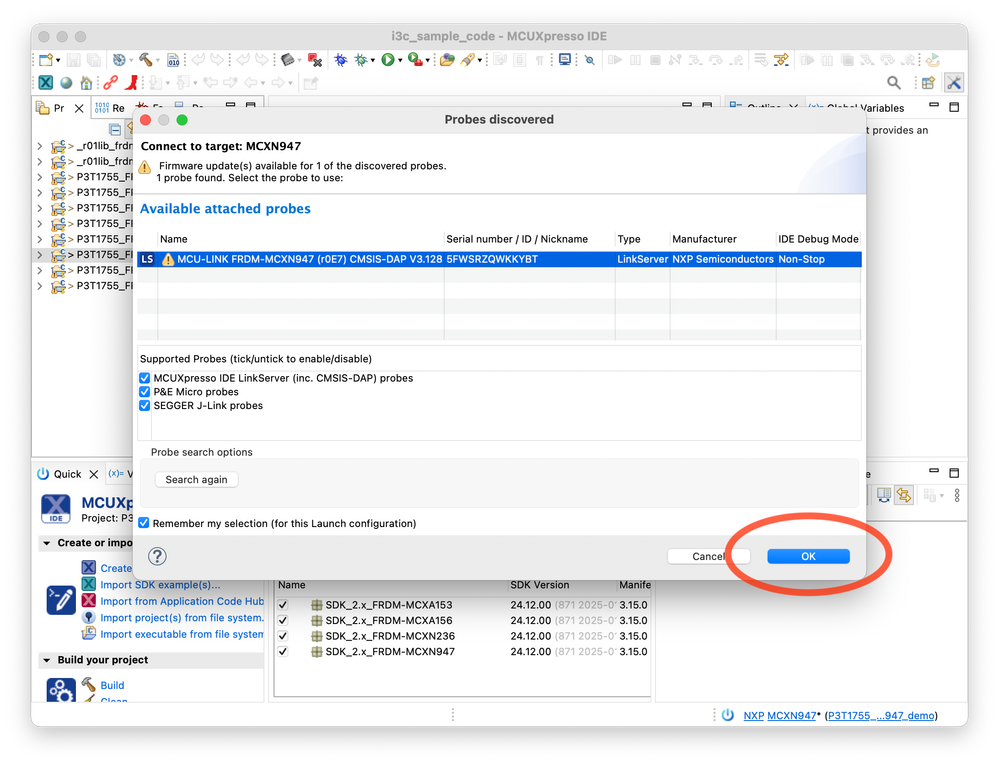Viewport: 999px width, 765px height.
Task: Select the MCU-LINK FRDM-MCXN947 probe row
Action: [499, 259]
